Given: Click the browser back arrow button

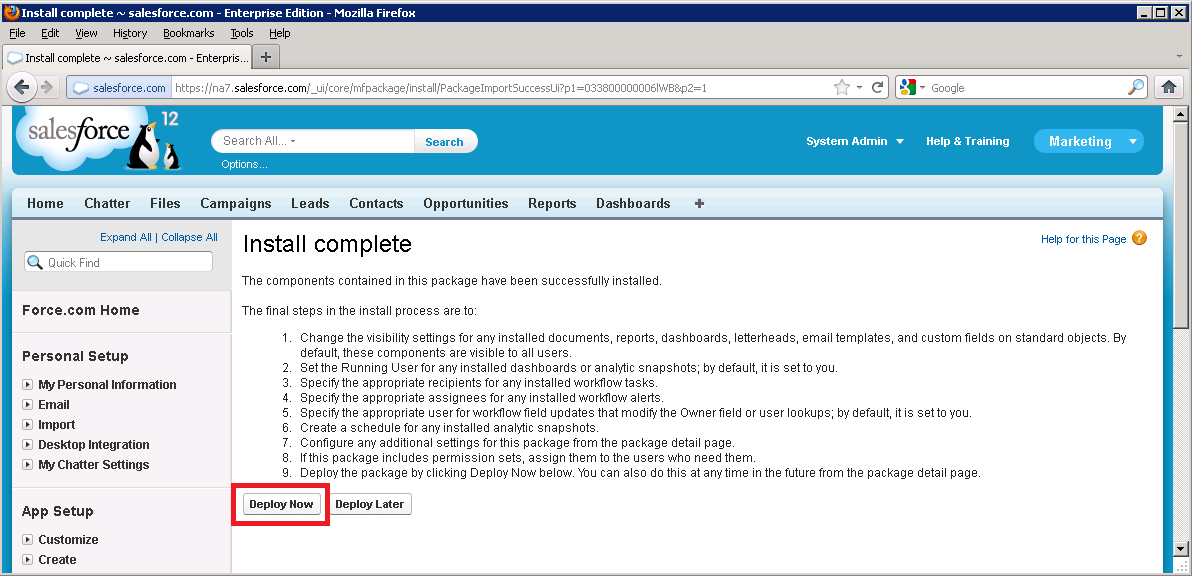Looking at the screenshot, I should point(22,88).
